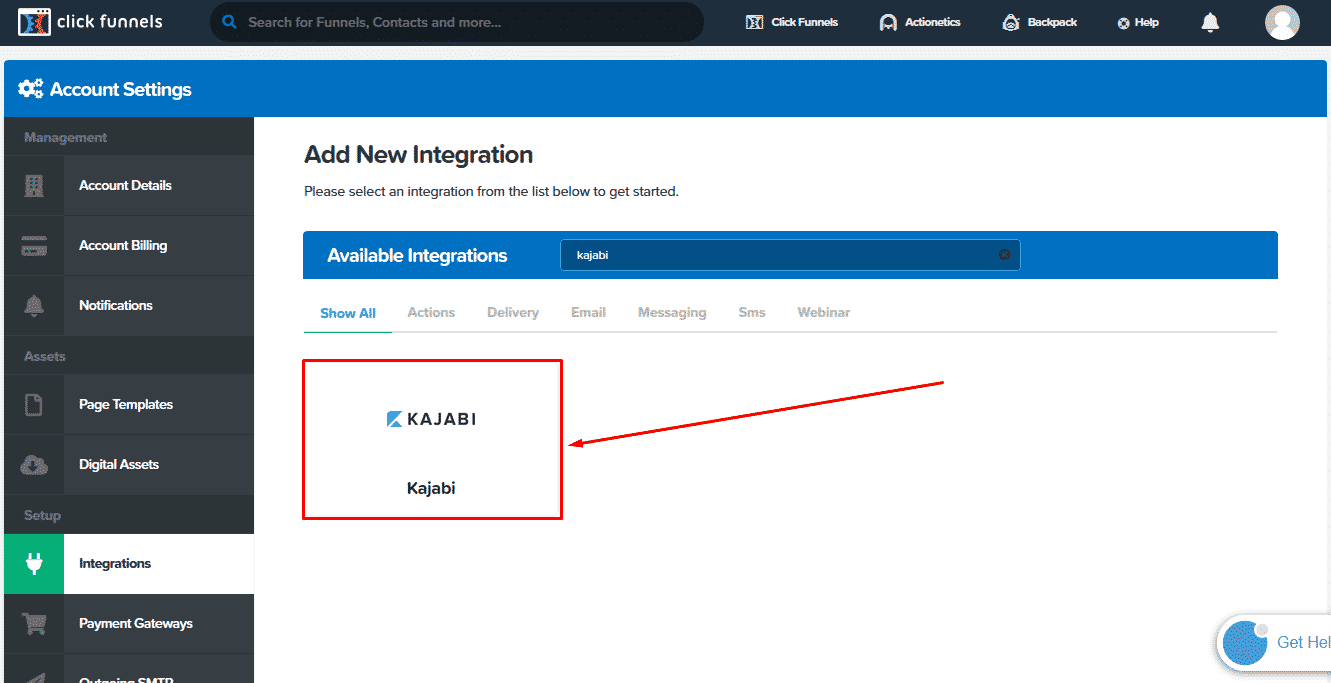Click the Account Details building icon
1331x683 pixels.
tap(34, 185)
